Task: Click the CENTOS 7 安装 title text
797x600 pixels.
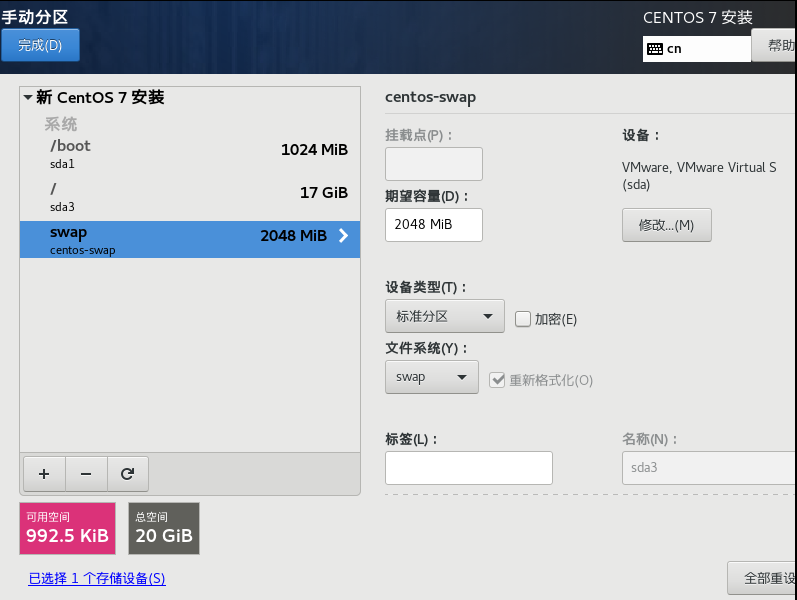Action: click(697, 18)
